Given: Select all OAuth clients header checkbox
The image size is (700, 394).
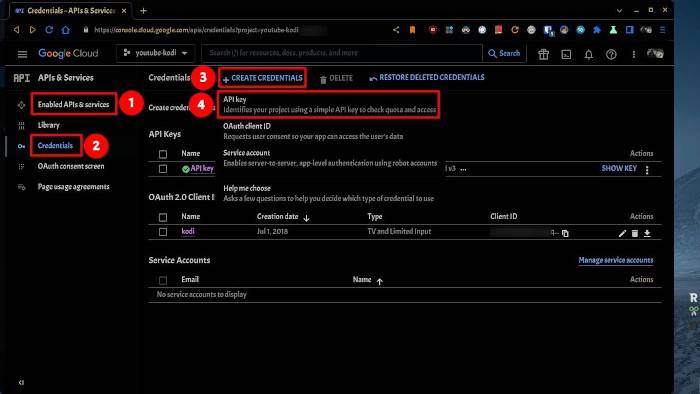Looking at the screenshot, I should [x=163, y=217].
